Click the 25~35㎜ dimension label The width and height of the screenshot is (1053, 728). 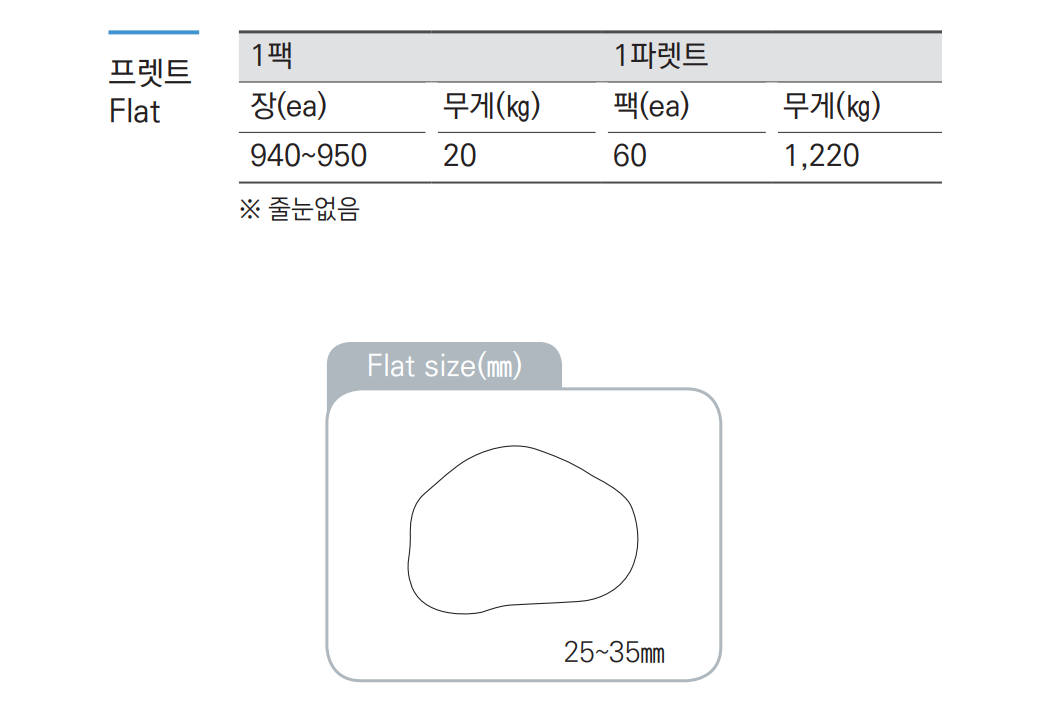pos(614,654)
